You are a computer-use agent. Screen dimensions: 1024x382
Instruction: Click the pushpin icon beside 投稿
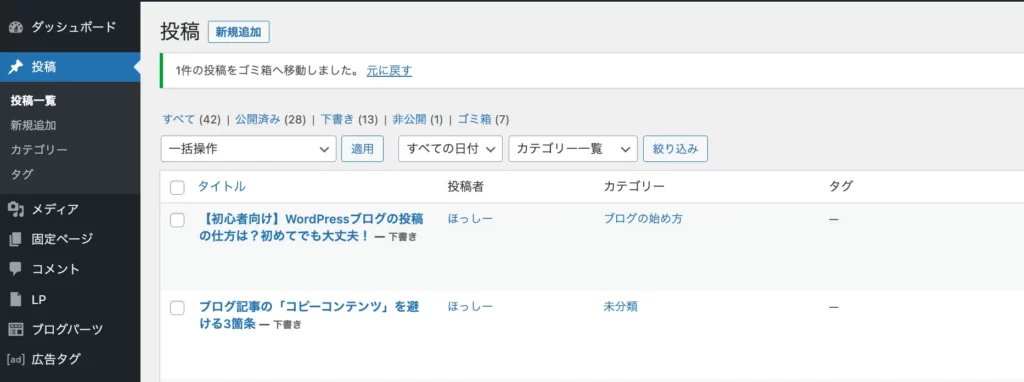[16, 67]
